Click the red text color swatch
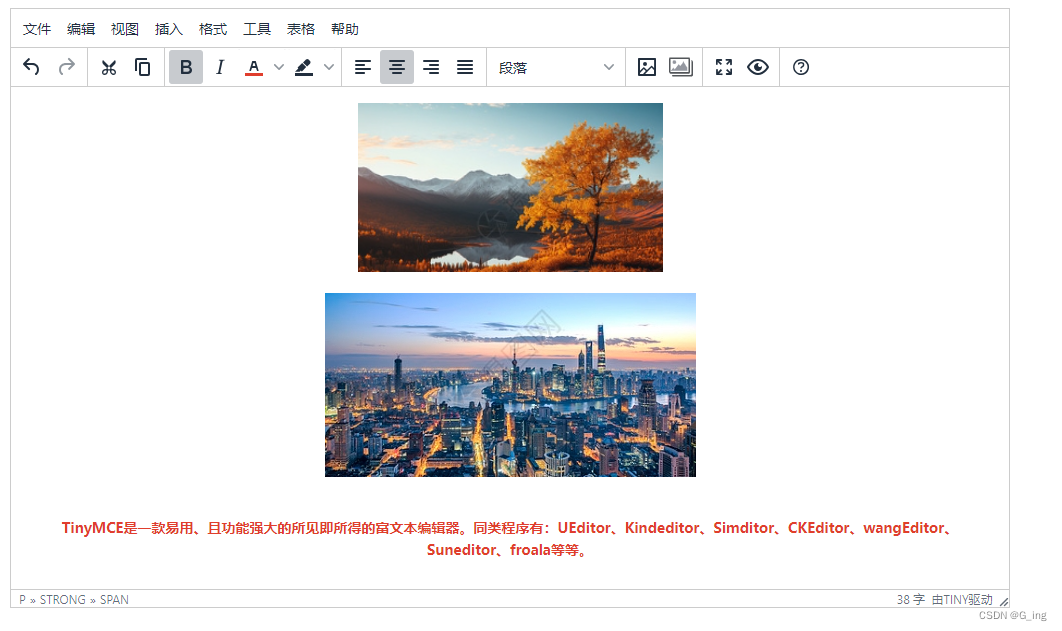Screen dimensions: 1062x631 click(254, 67)
